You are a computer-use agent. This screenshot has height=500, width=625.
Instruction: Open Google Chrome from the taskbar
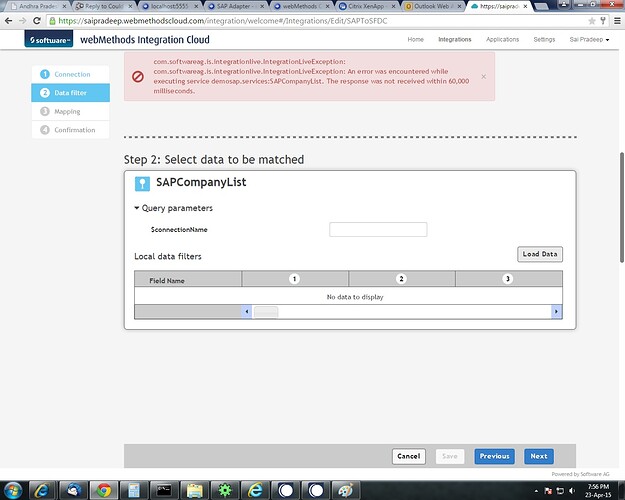104,490
